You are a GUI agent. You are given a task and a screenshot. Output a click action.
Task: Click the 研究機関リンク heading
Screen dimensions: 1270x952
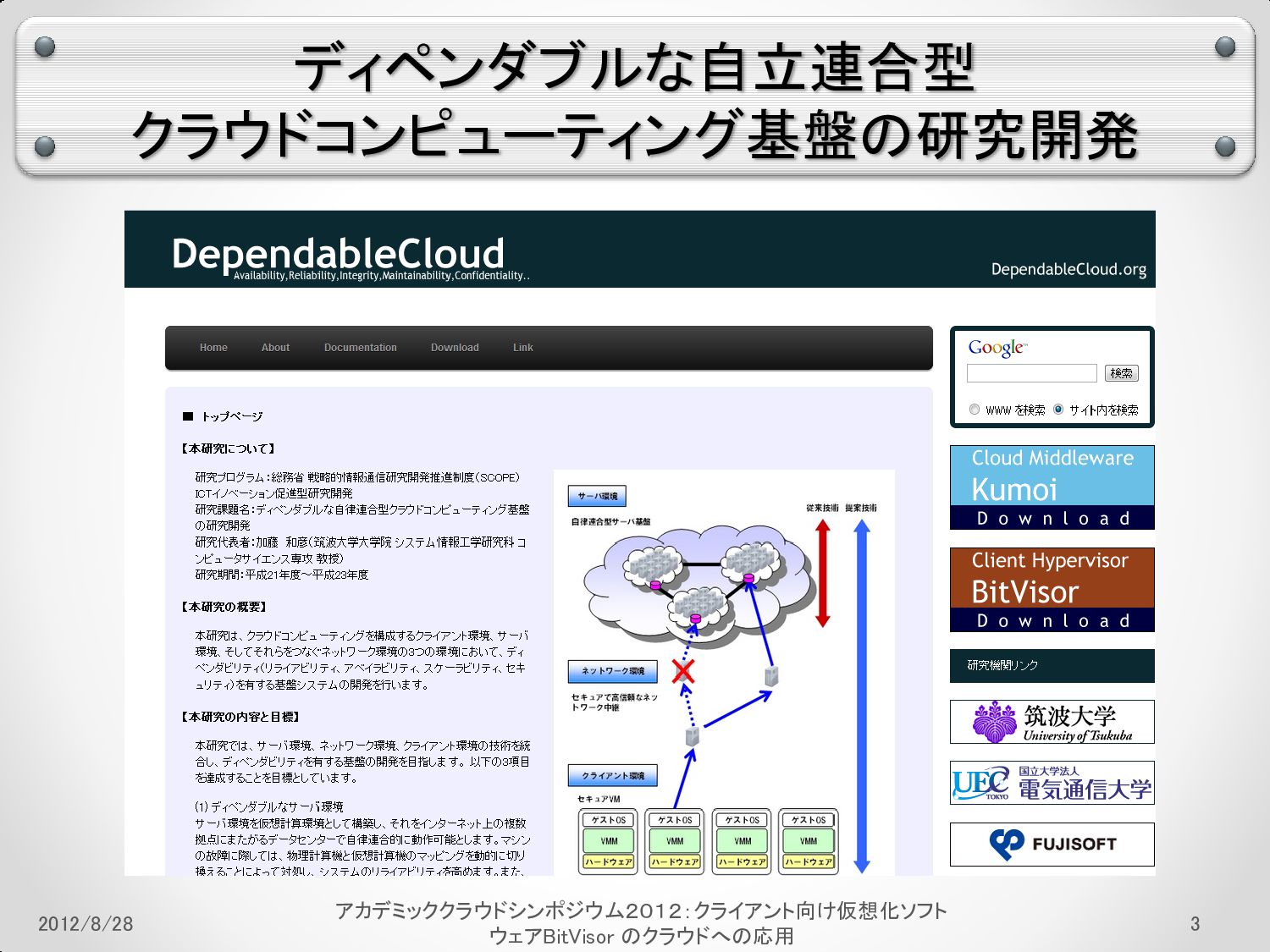[x=1002, y=665]
